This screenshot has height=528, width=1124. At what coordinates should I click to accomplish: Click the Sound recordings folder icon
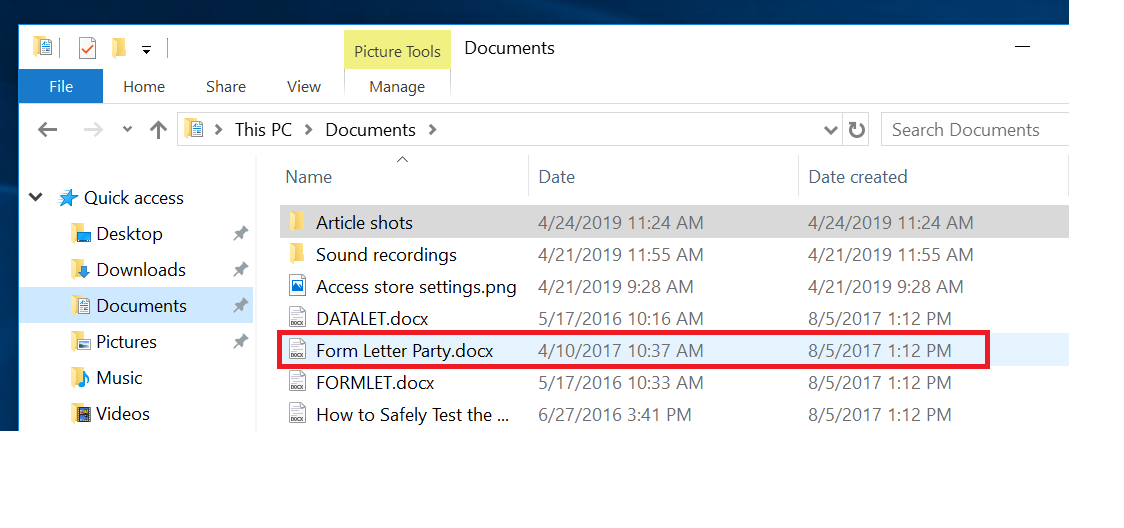point(297,254)
